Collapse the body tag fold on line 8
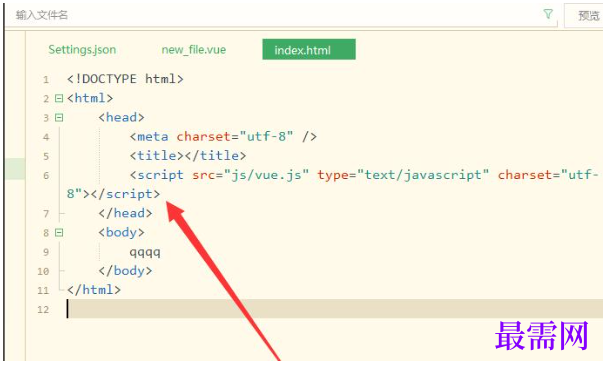This screenshot has height=367, width=607. (x=59, y=233)
